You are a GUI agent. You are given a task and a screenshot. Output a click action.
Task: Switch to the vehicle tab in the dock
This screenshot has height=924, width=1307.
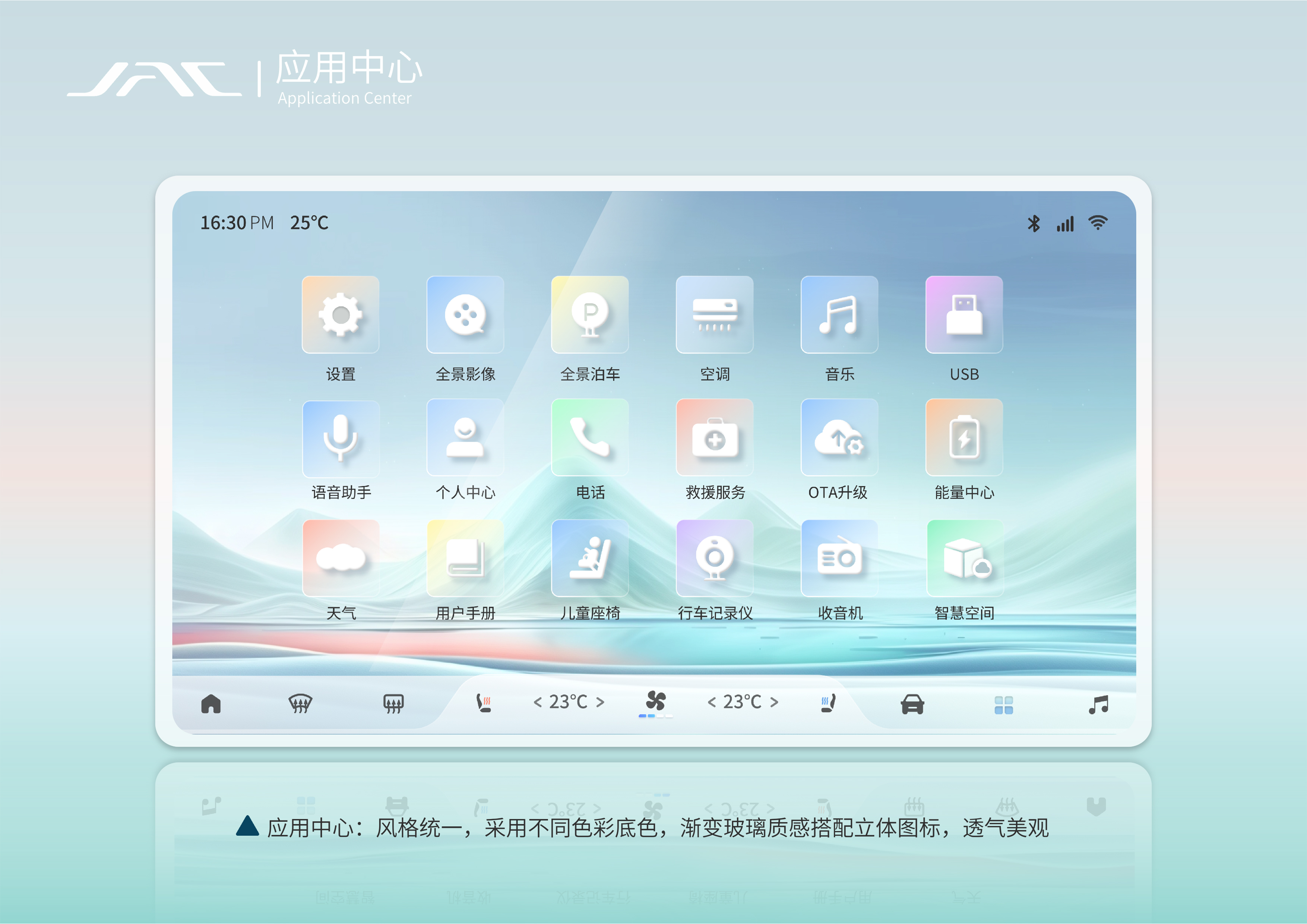[x=912, y=704]
